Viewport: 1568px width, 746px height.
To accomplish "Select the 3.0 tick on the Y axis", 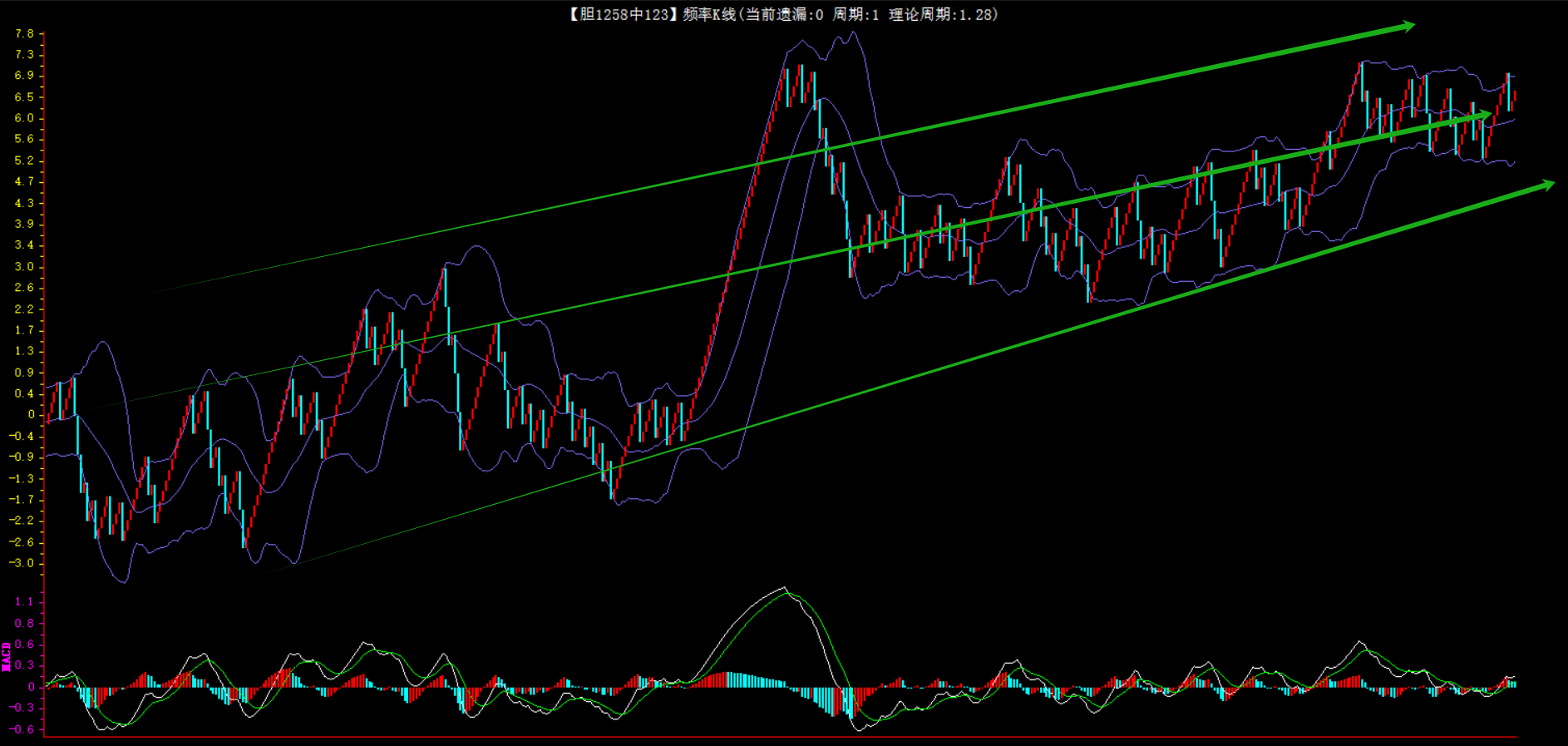I will 24,267.
